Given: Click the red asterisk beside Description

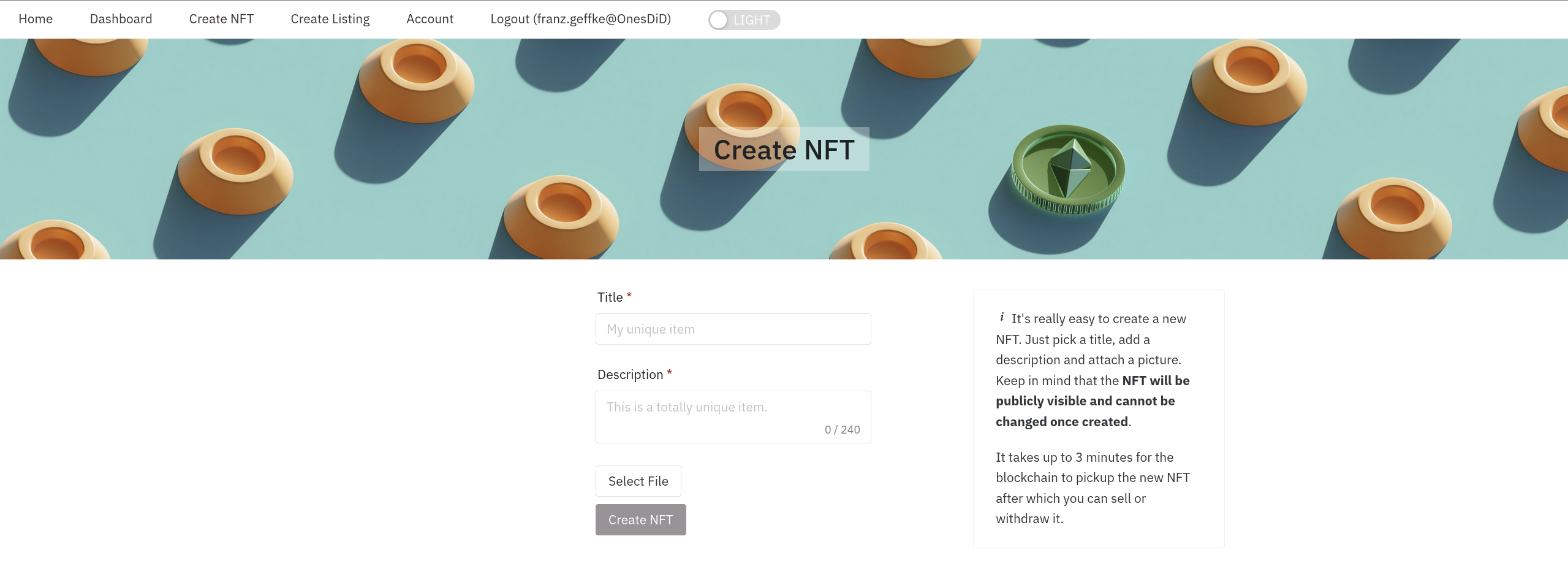Looking at the screenshot, I should tap(669, 373).
